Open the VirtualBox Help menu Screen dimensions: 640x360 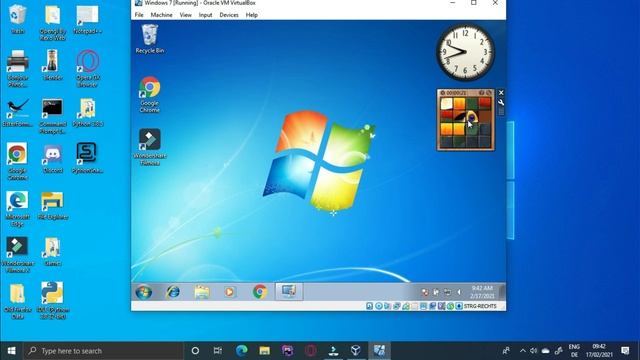coord(251,15)
